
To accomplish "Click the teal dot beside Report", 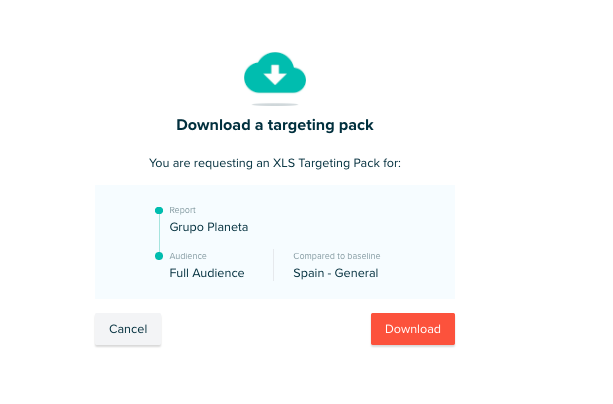I will tap(159, 210).
